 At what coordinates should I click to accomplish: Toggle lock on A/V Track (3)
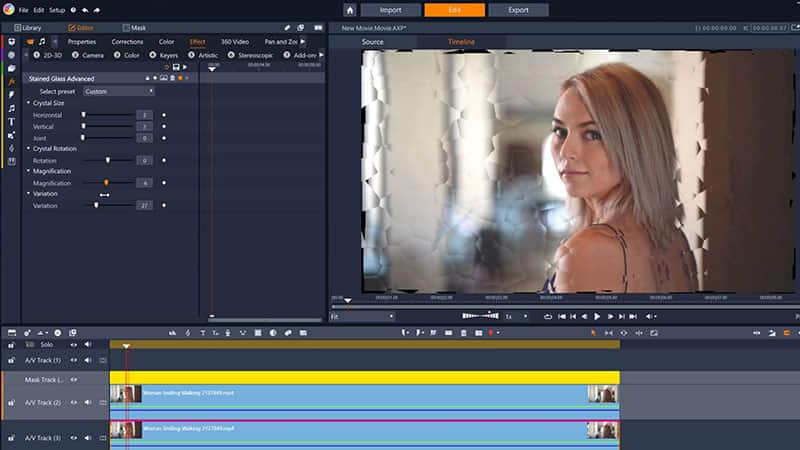[11, 438]
